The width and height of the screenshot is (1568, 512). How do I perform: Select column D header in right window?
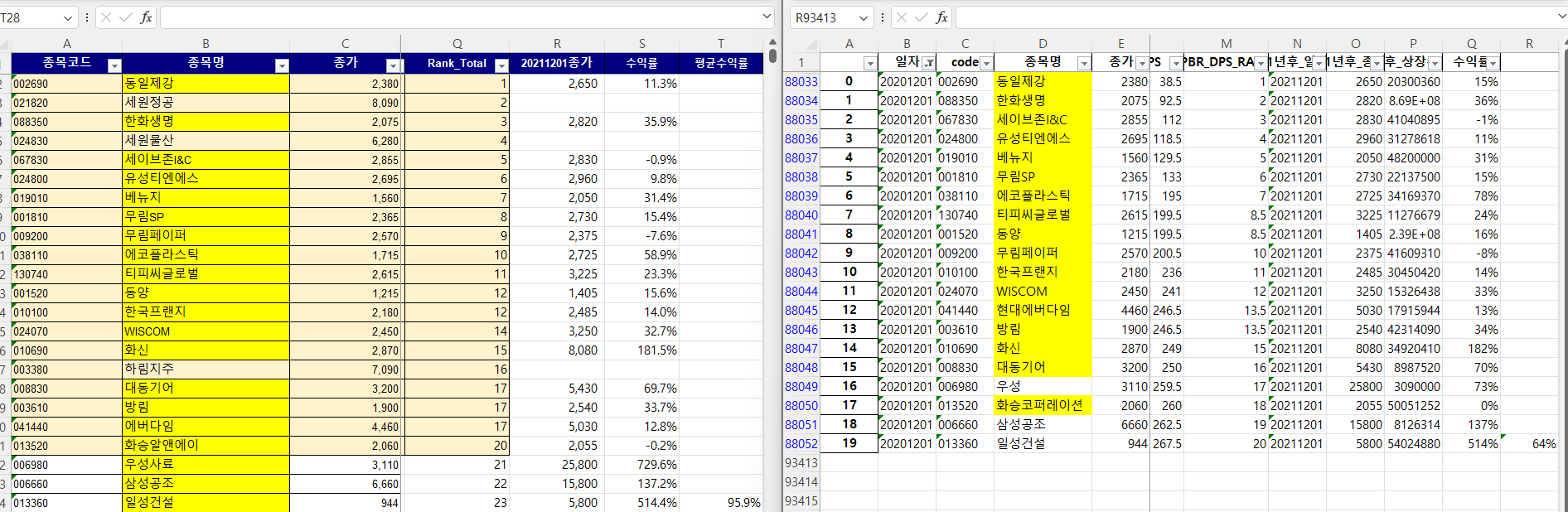tap(1043, 44)
